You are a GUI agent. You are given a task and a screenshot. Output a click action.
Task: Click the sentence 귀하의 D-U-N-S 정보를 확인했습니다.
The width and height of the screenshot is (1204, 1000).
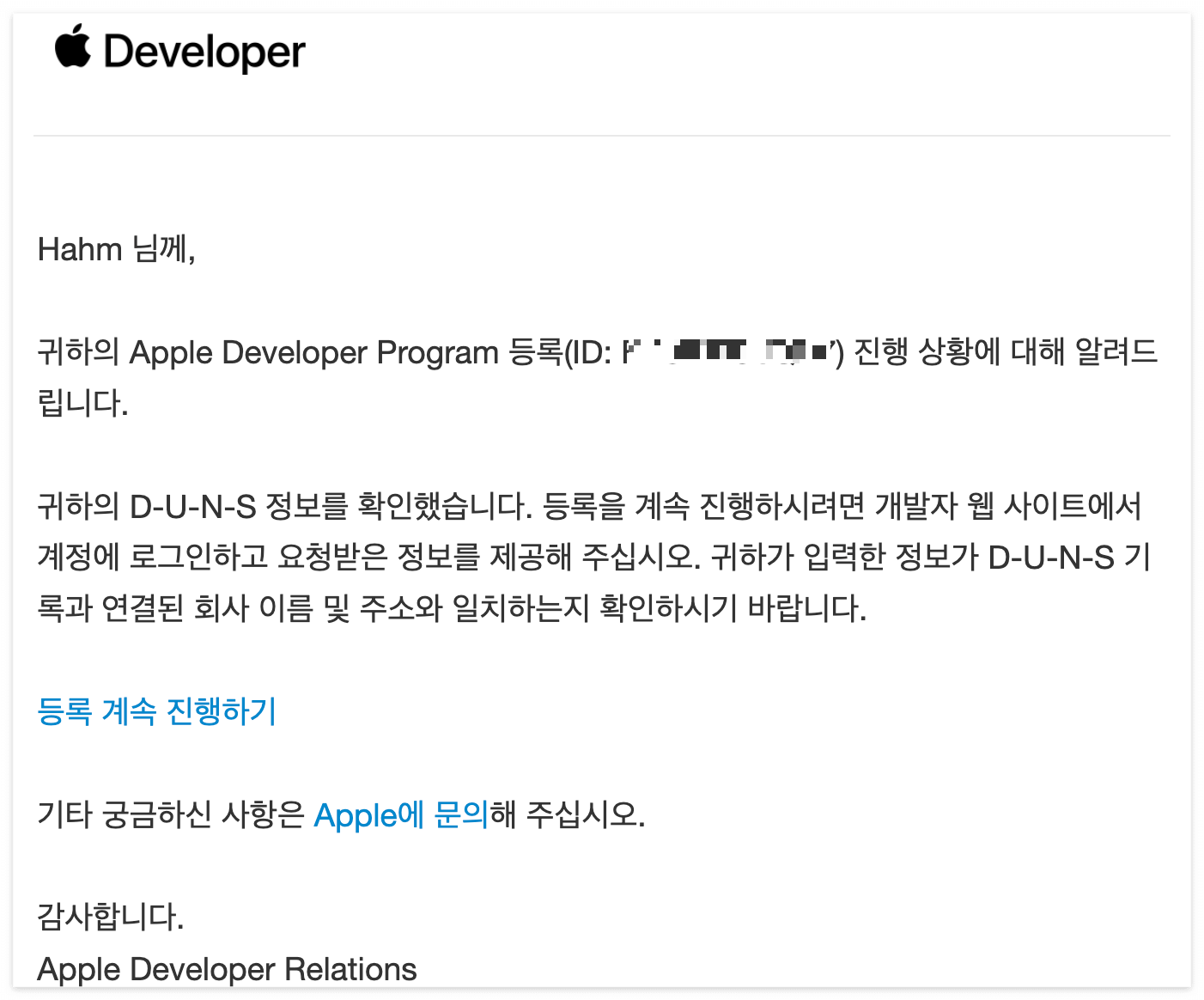click(x=285, y=506)
